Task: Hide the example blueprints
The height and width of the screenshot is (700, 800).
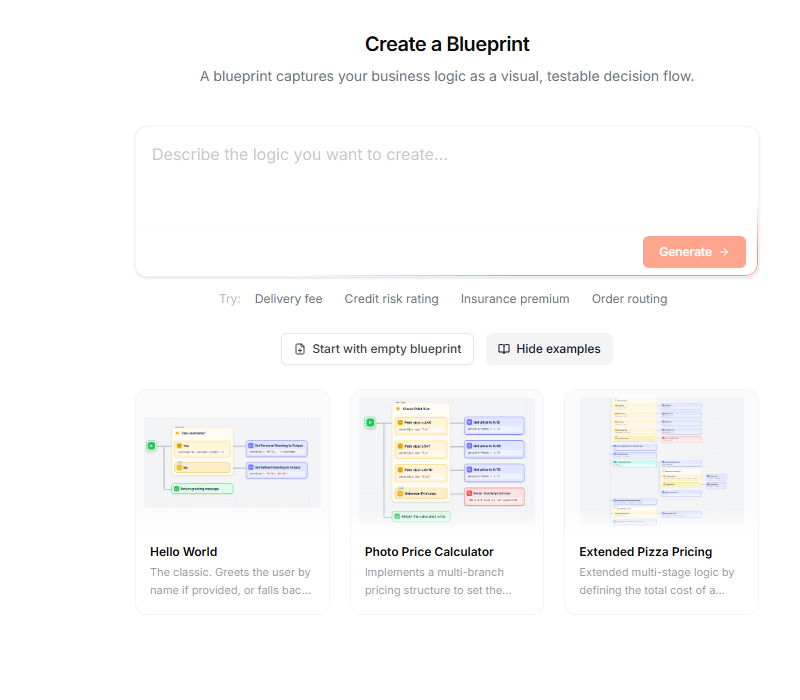Action: 549,349
